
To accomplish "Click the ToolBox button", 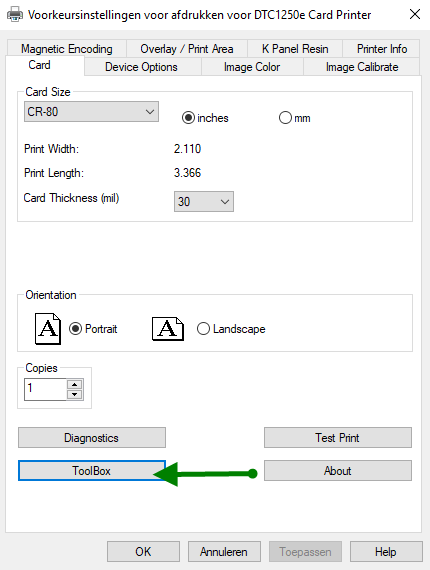I will point(92,471).
